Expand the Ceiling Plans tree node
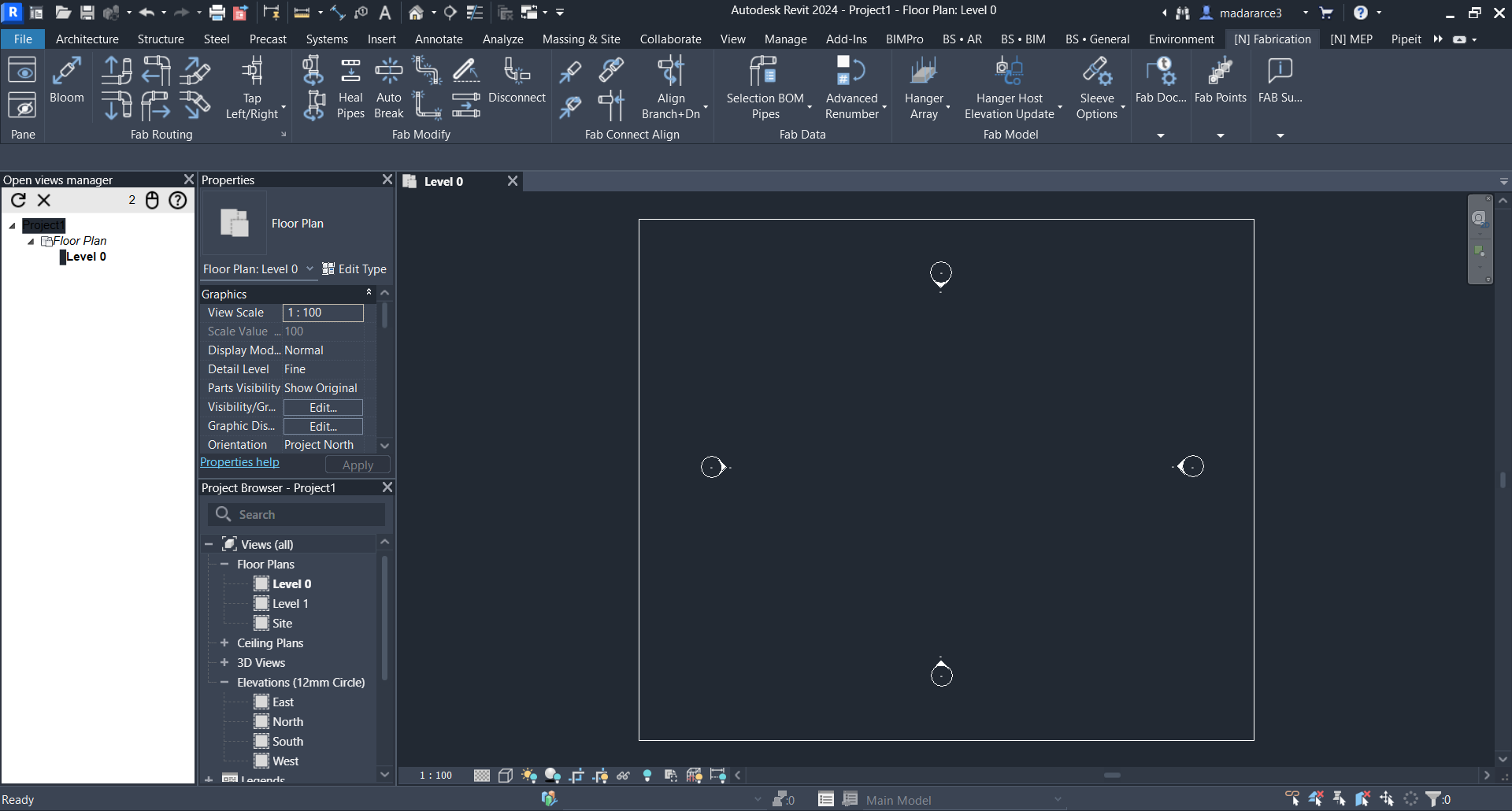 [x=224, y=643]
